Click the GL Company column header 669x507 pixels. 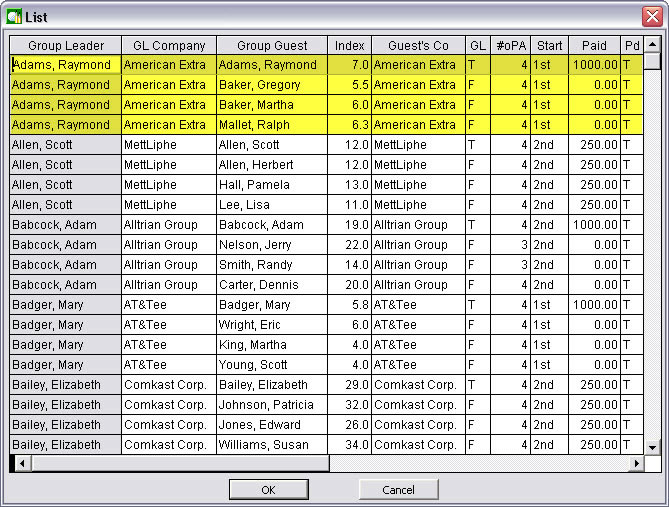coord(169,45)
